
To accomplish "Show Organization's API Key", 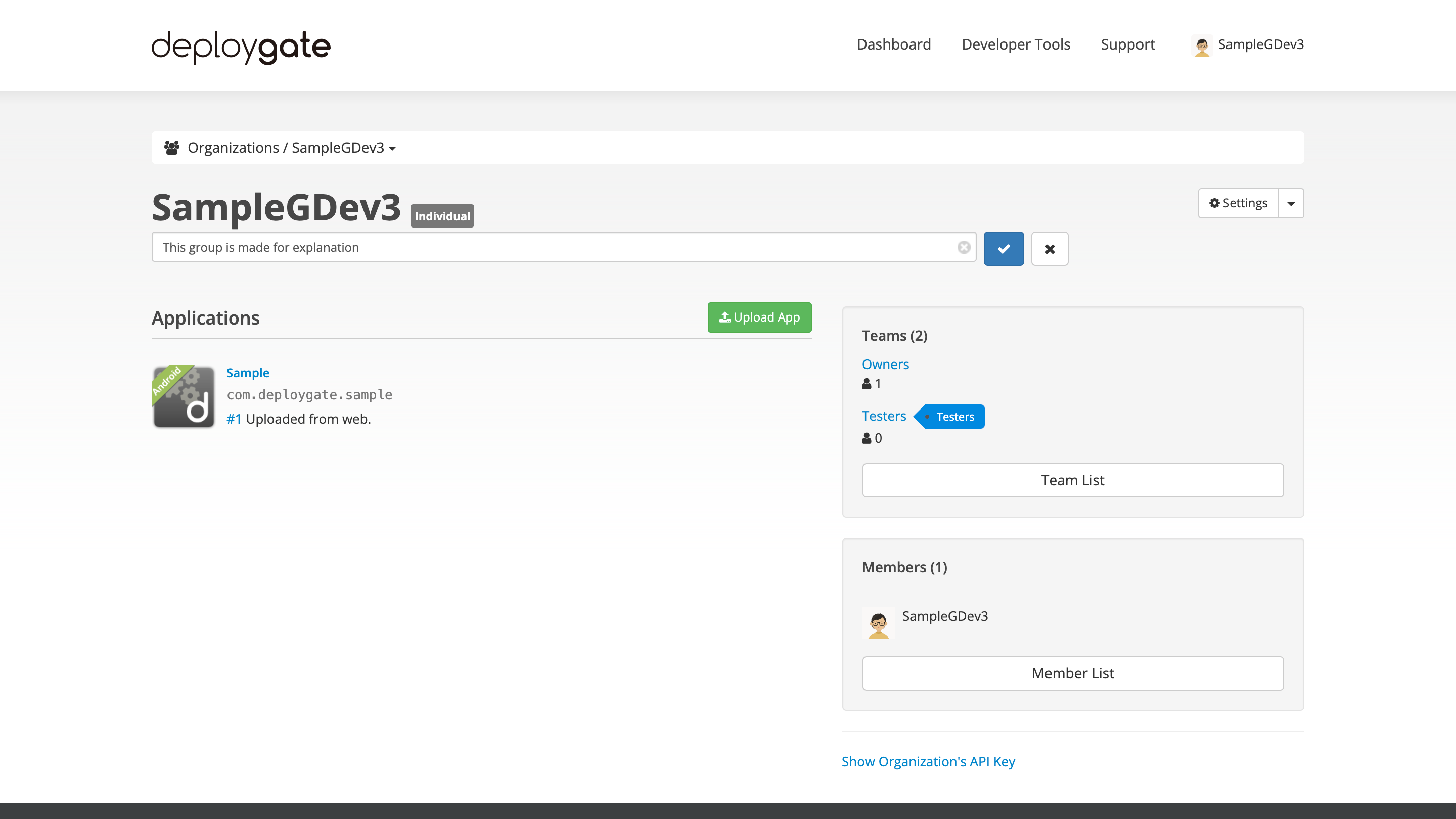I will point(928,761).
